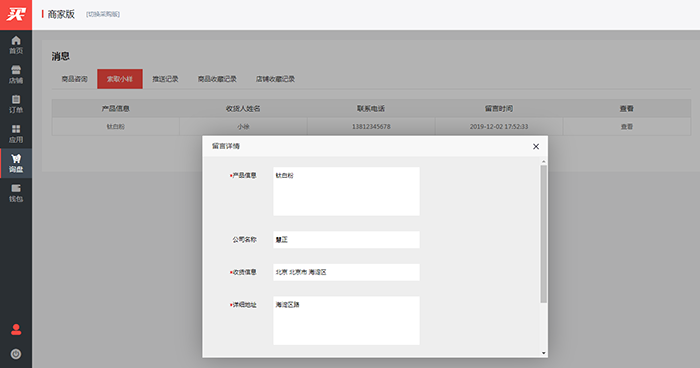Click dialog vertical scrollbar thumb
Image resolution: width=700 pixels, height=368 pixels.
coord(543,234)
